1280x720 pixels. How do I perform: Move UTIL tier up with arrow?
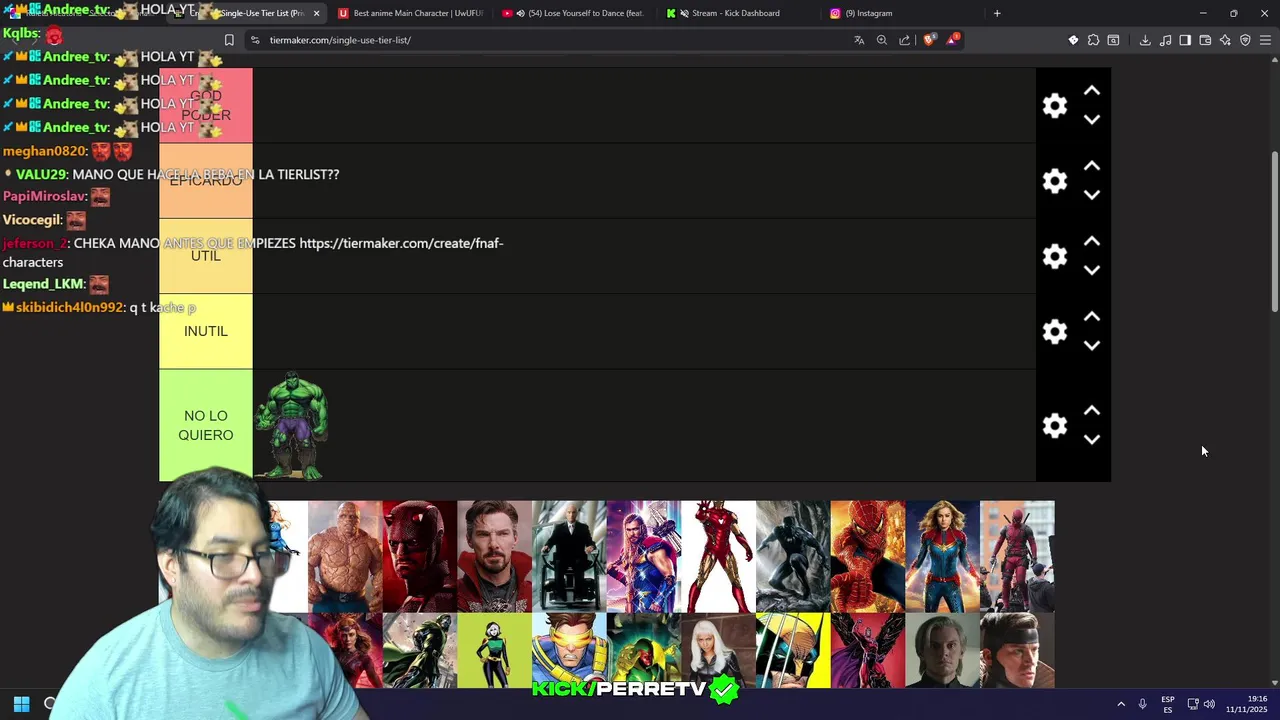point(1092,241)
